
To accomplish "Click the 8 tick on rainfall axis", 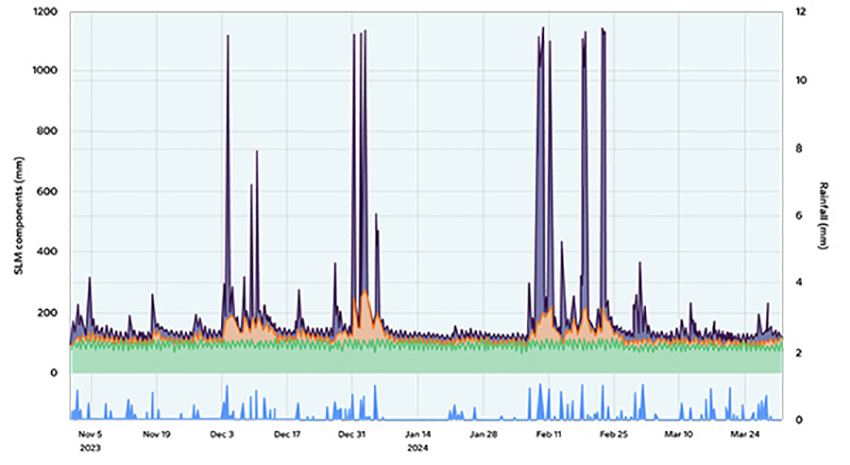I will click(x=798, y=148).
